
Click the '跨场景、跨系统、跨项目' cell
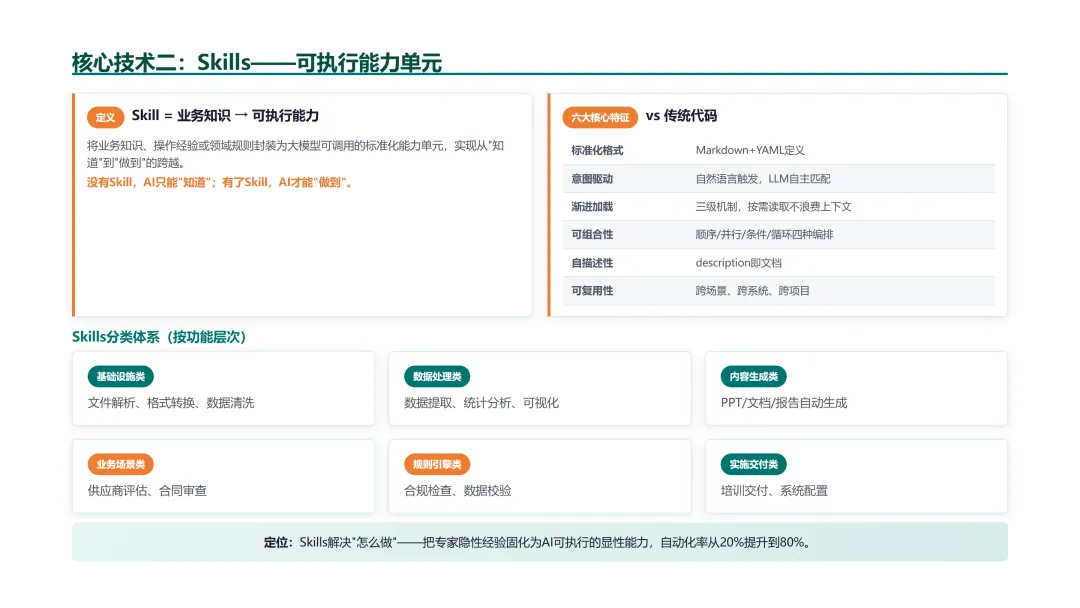coord(752,291)
